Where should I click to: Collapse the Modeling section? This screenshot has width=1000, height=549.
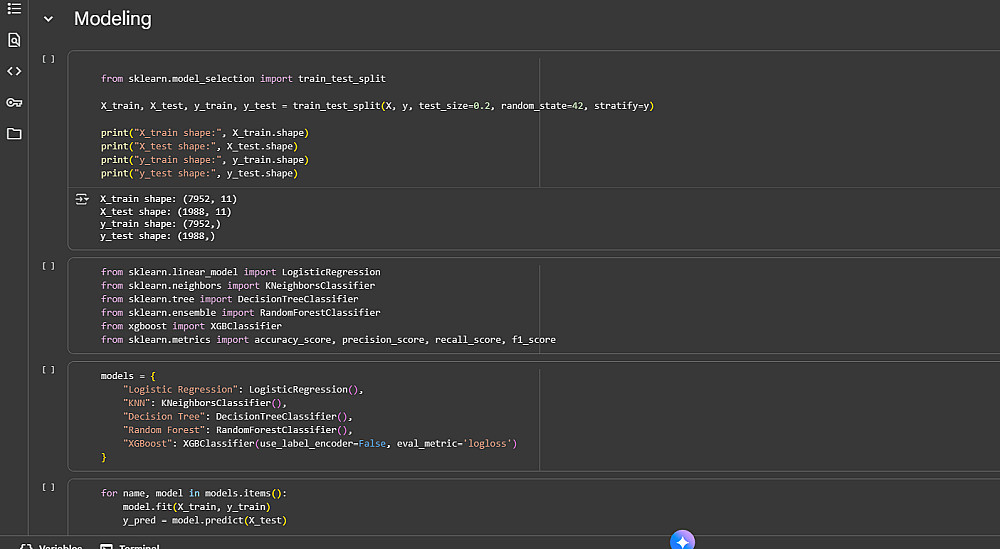click(x=48, y=19)
